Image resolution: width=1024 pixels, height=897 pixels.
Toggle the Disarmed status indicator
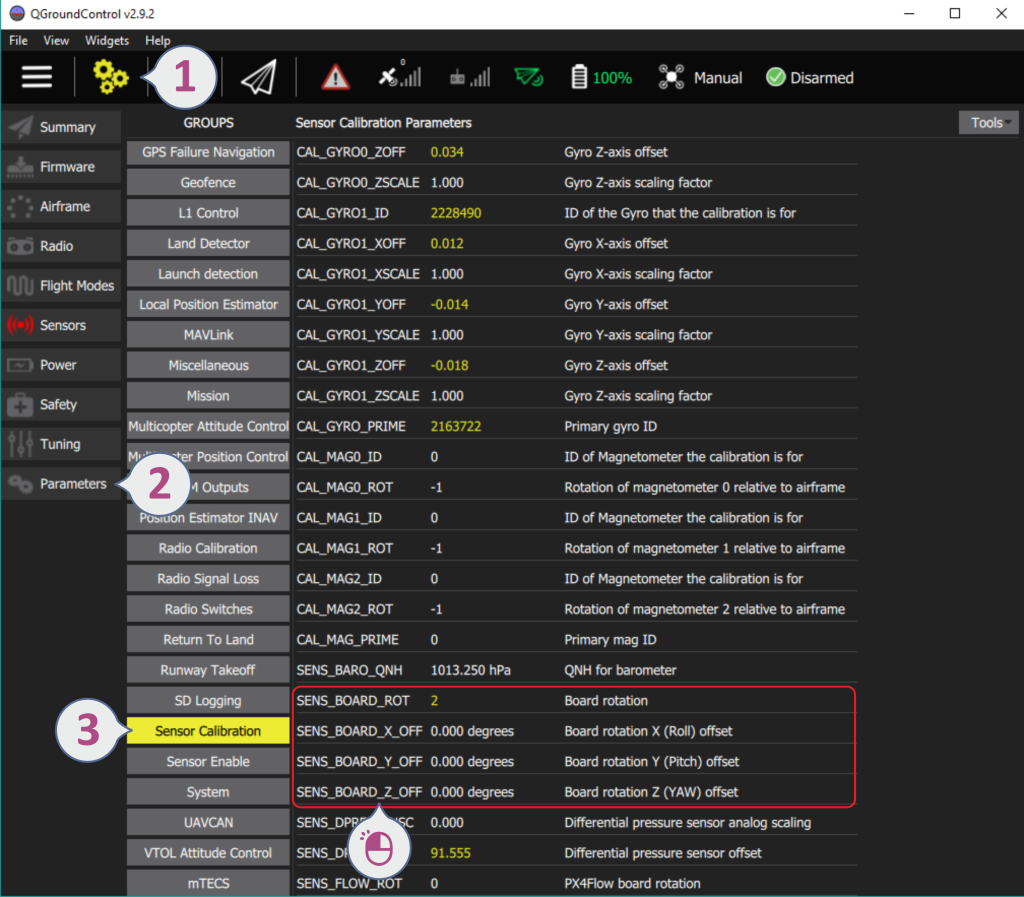(809, 77)
